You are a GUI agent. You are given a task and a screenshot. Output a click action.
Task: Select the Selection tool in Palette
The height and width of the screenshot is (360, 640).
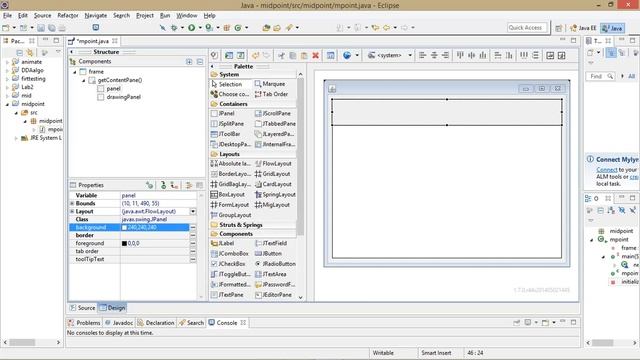(x=227, y=84)
